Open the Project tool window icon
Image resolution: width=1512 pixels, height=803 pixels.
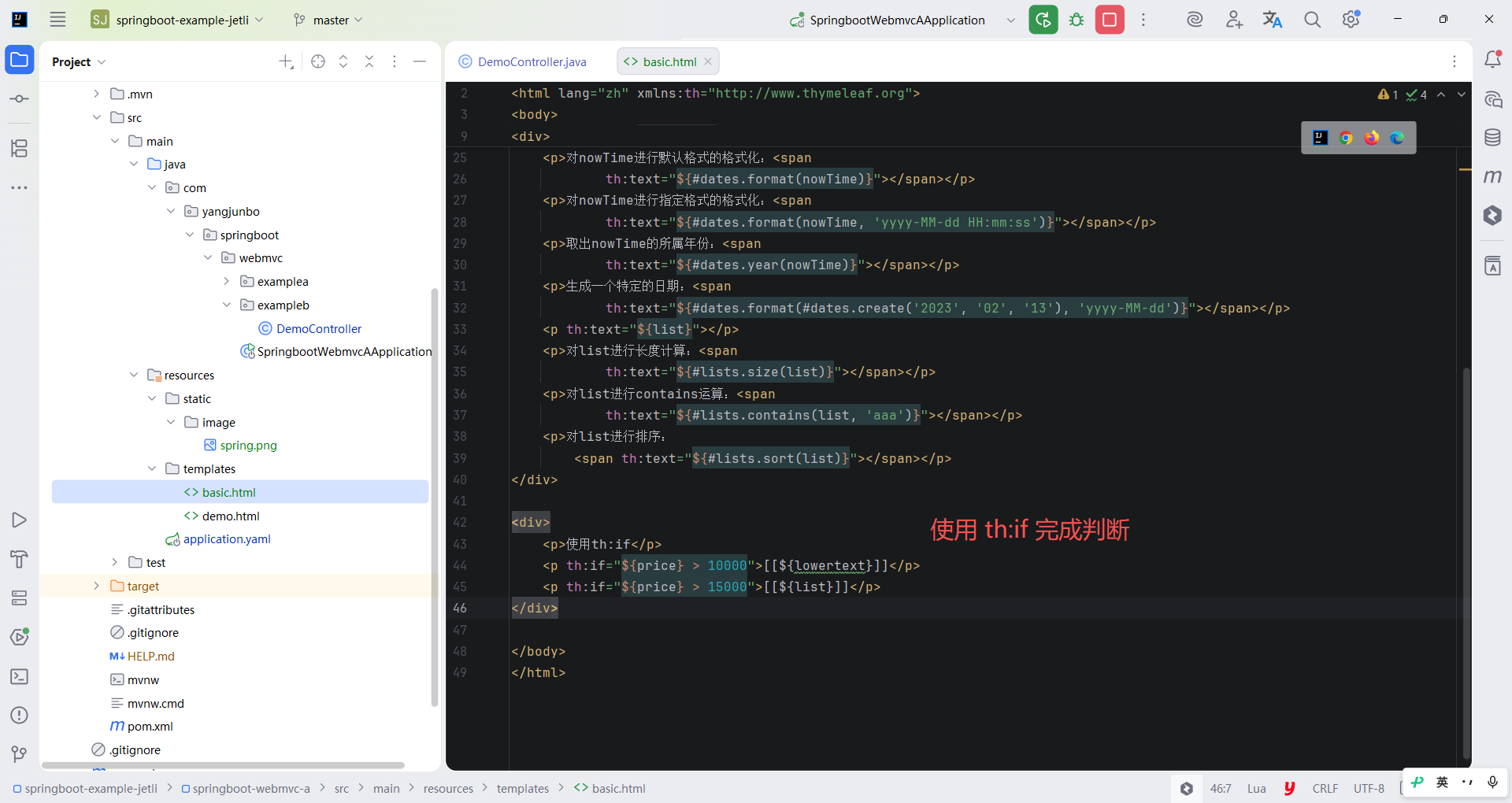20,60
